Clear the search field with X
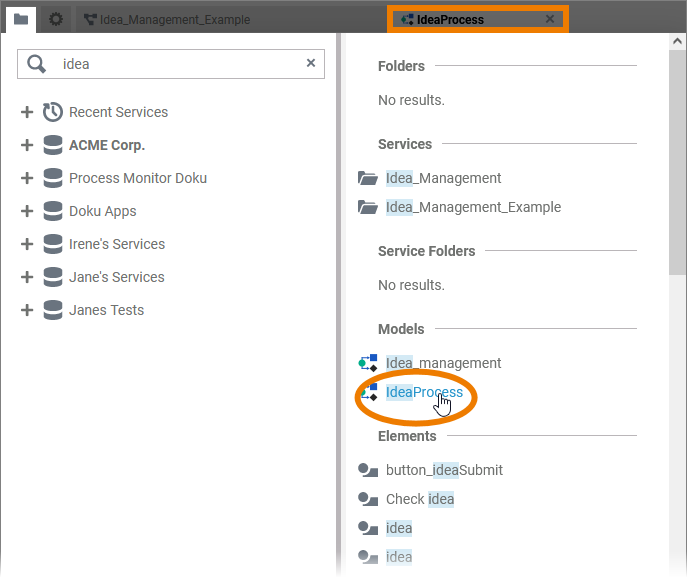687x578 pixels. point(310,63)
